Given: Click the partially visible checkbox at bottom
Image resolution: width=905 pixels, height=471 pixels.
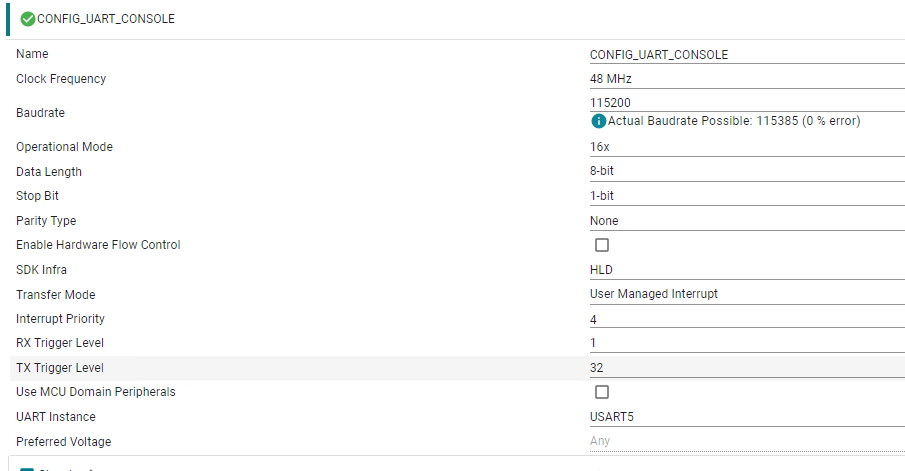Looking at the screenshot, I should [27, 469].
